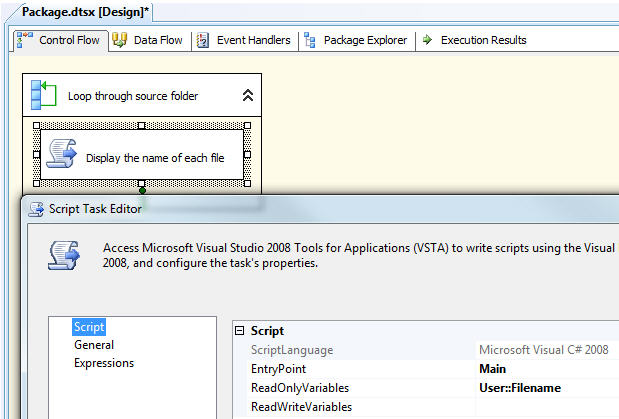Screen dimensions: 619x419
Task: Click the Data Flow tab icon
Action: (120, 40)
